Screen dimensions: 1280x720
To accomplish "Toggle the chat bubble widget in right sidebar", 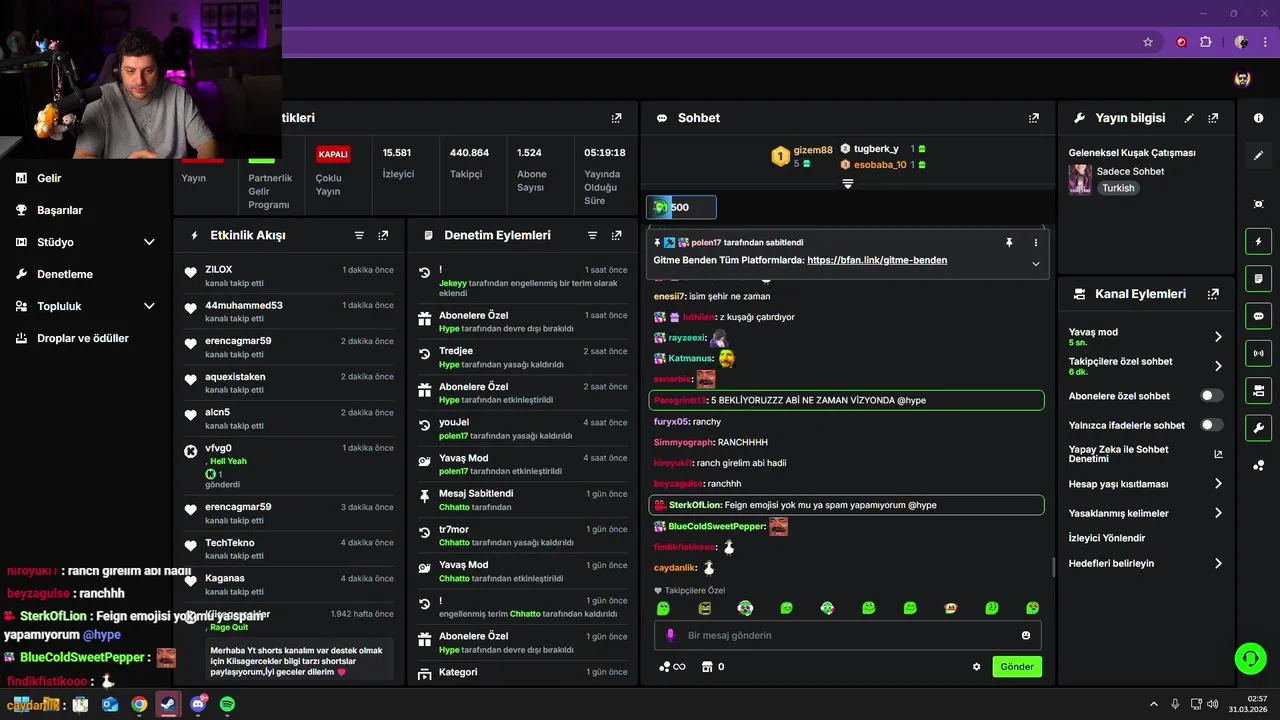I will tap(1258, 316).
